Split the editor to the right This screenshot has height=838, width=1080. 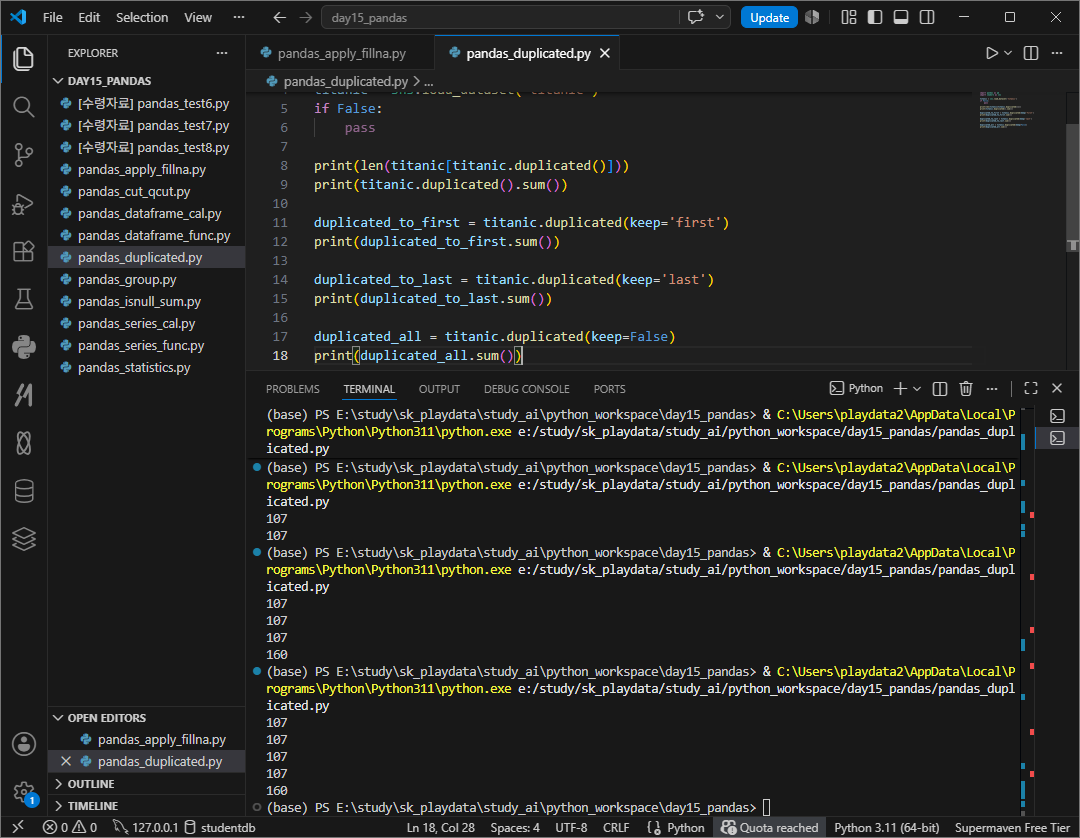point(1030,53)
